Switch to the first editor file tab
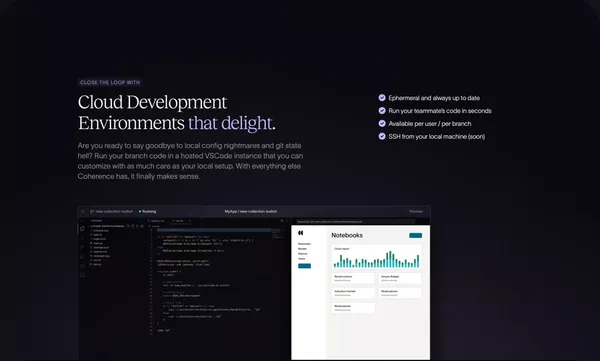Image resolution: width=600 pixels, height=361 pixels. click(x=156, y=221)
